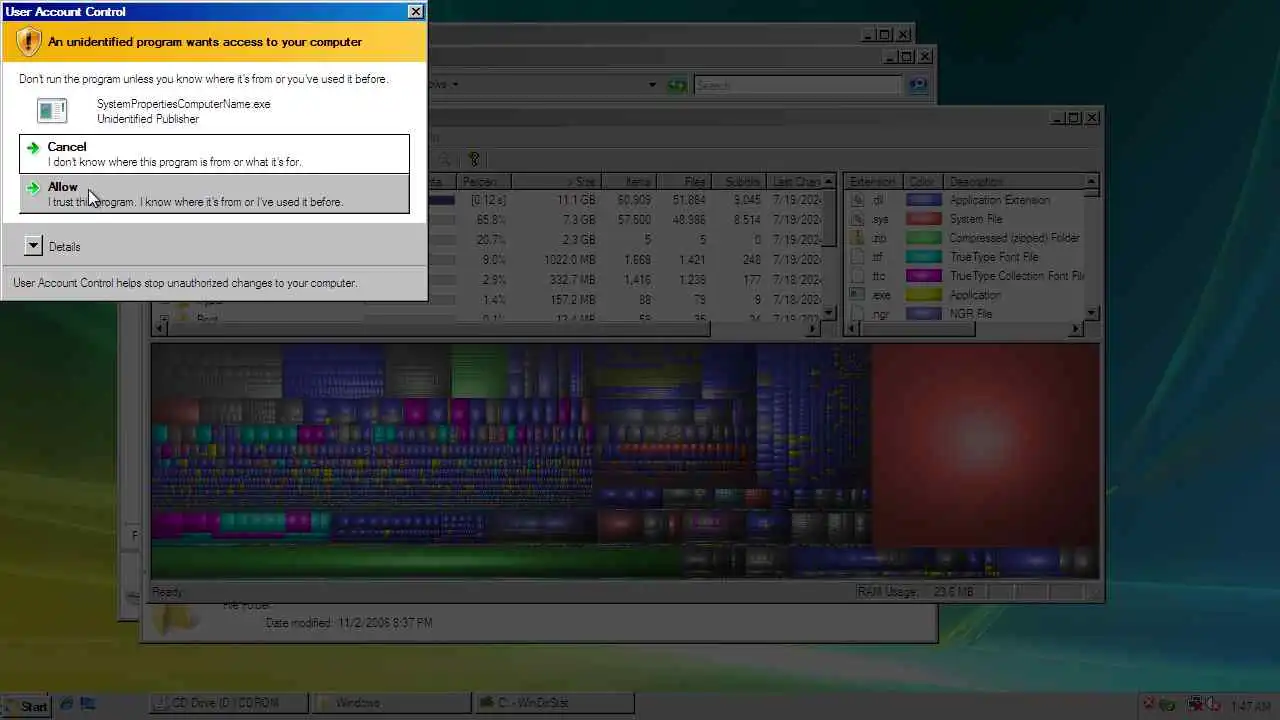This screenshot has width=1280, height=720.
Task: Sort WinDirStat by the Size column
Action: (x=557, y=182)
